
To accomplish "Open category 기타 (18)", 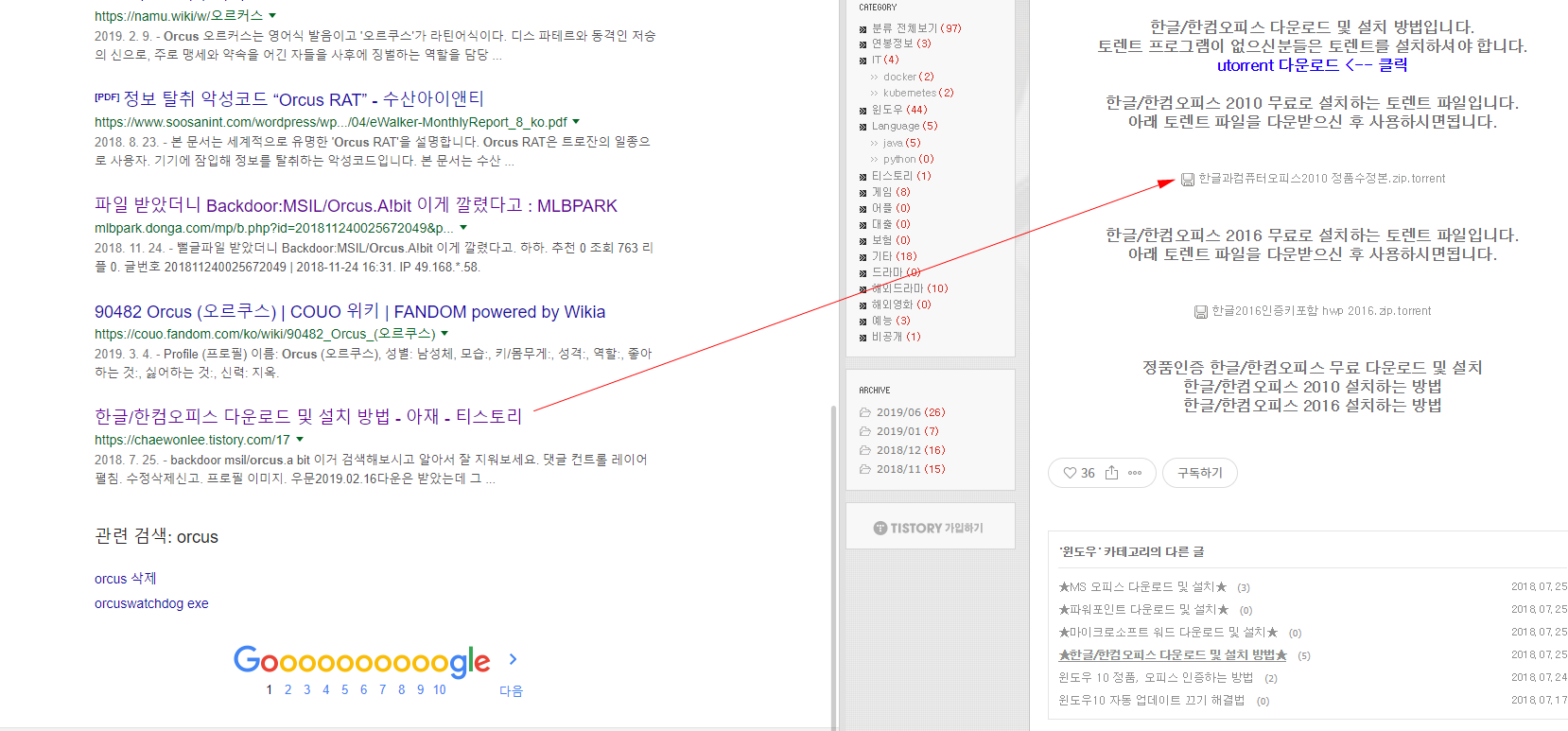I will pos(894,256).
